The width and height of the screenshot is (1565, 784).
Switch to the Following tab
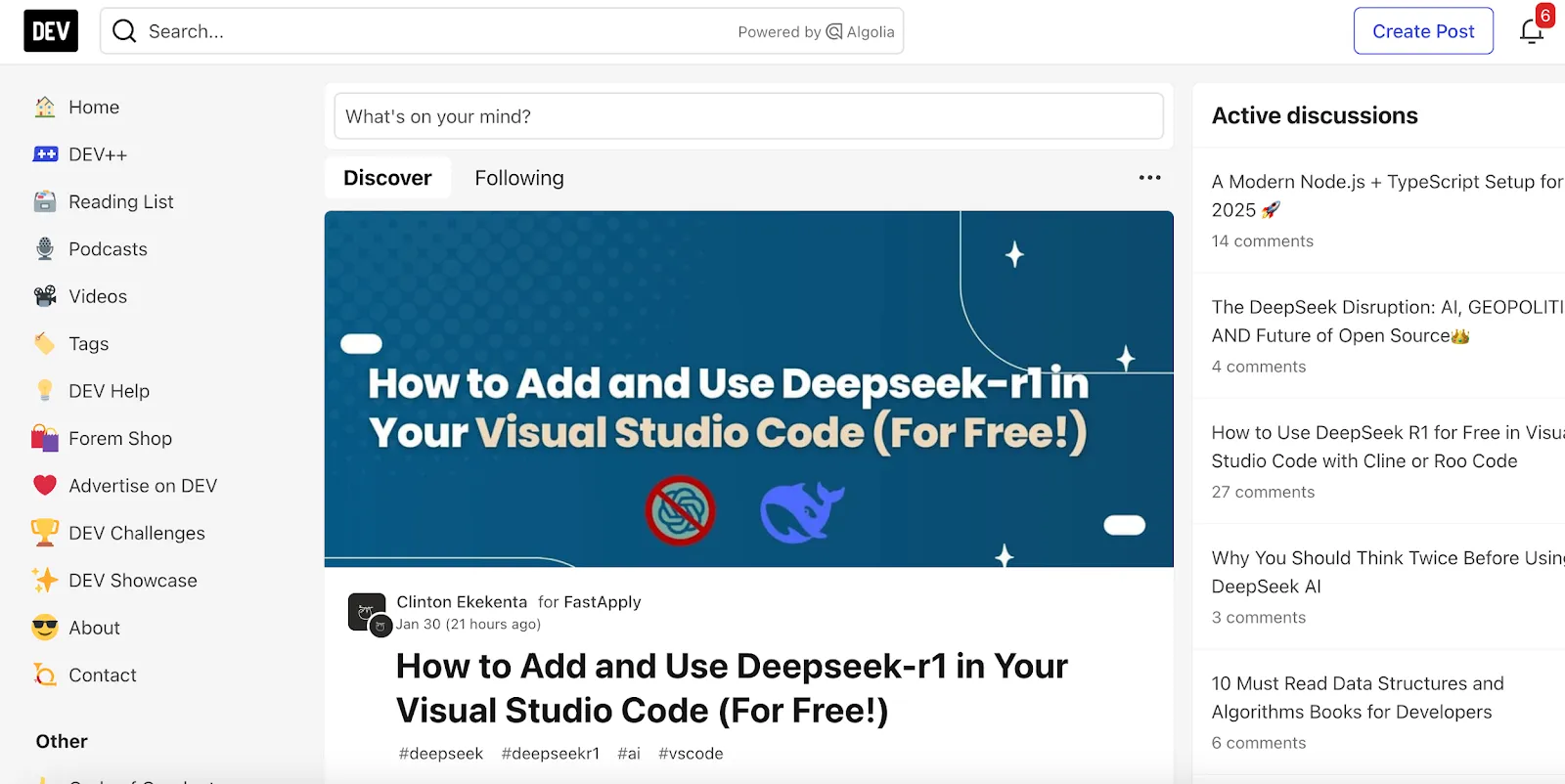pos(519,178)
